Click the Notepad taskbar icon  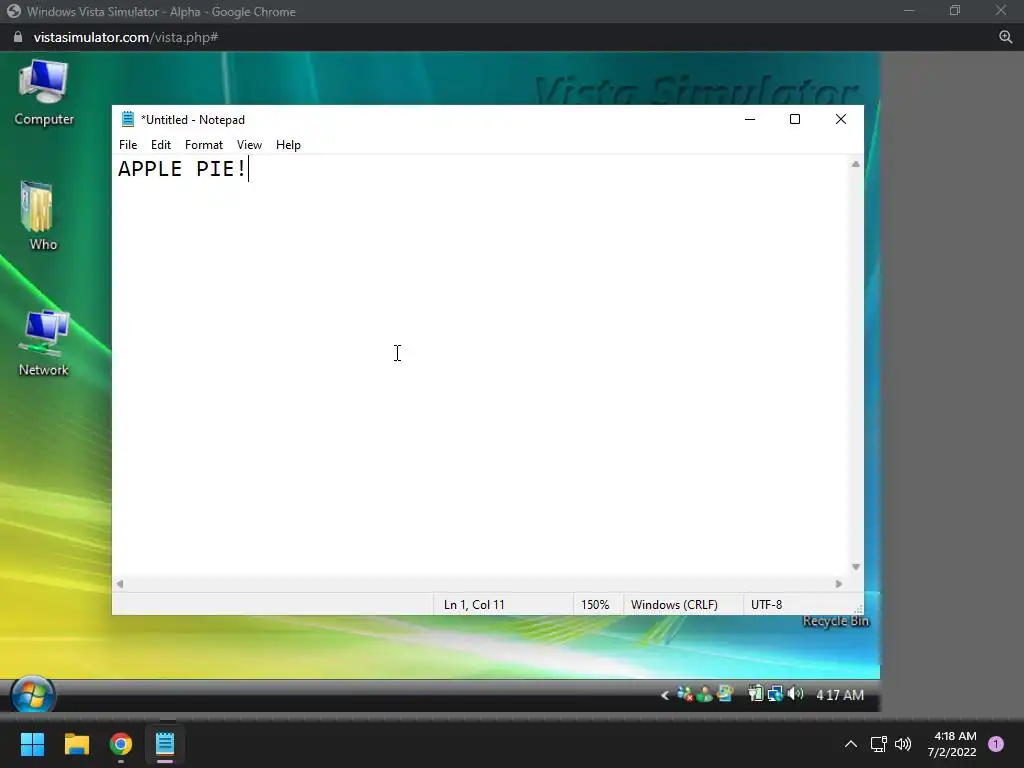coord(165,744)
